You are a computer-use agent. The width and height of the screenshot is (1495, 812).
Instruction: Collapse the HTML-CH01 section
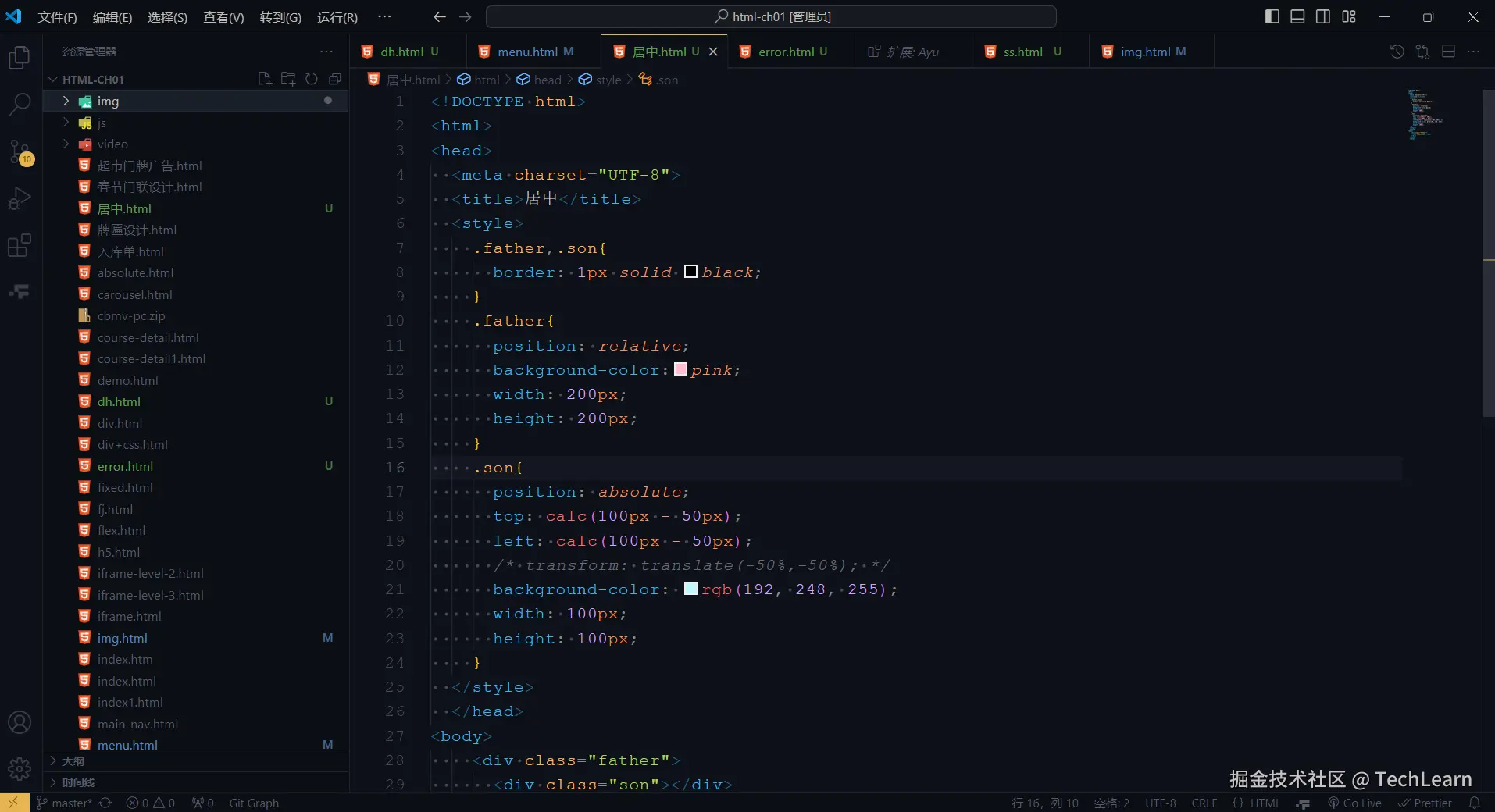point(53,79)
